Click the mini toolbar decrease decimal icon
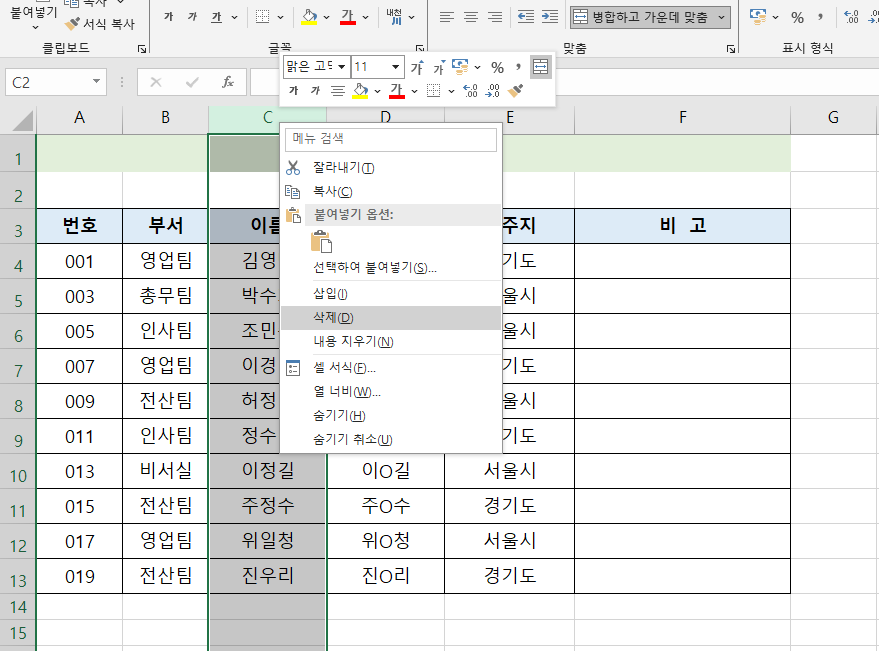This screenshot has height=651, width=879. tap(493, 91)
